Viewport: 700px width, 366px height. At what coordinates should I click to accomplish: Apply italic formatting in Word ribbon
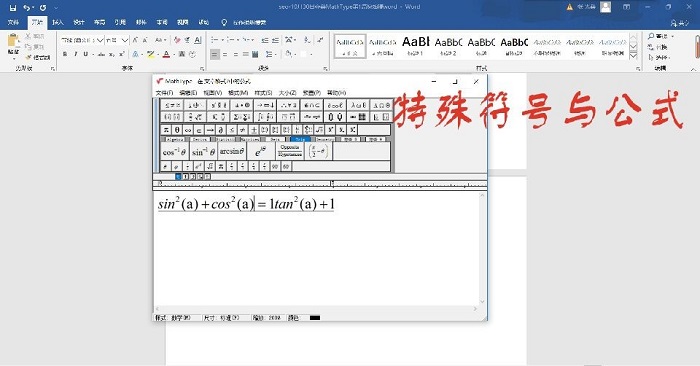click(x=75, y=54)
